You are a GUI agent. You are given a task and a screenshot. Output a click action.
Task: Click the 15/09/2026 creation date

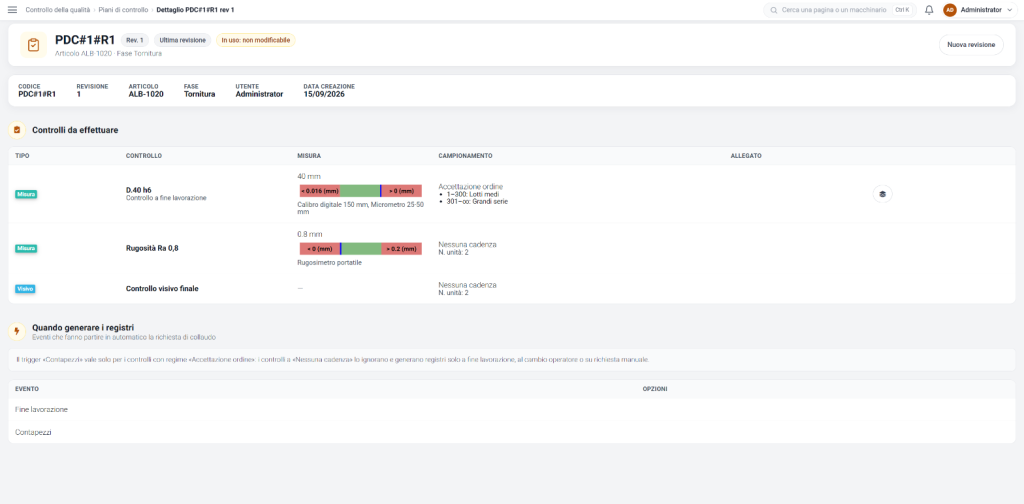[x=324, y=94]
